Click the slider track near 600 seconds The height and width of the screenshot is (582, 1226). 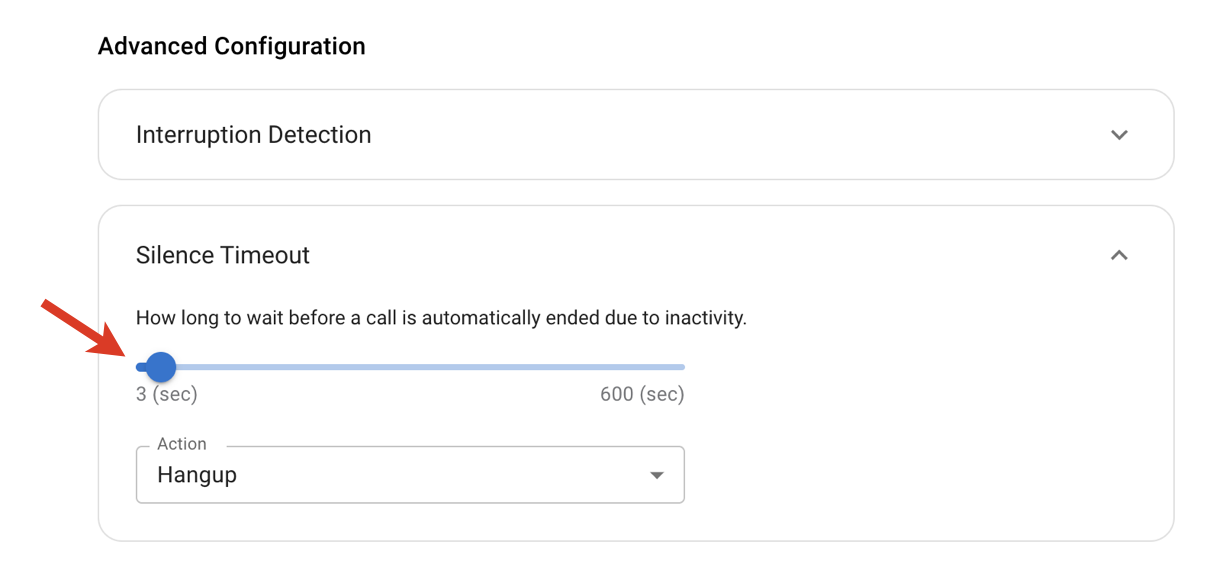click(x=680, y=366)
